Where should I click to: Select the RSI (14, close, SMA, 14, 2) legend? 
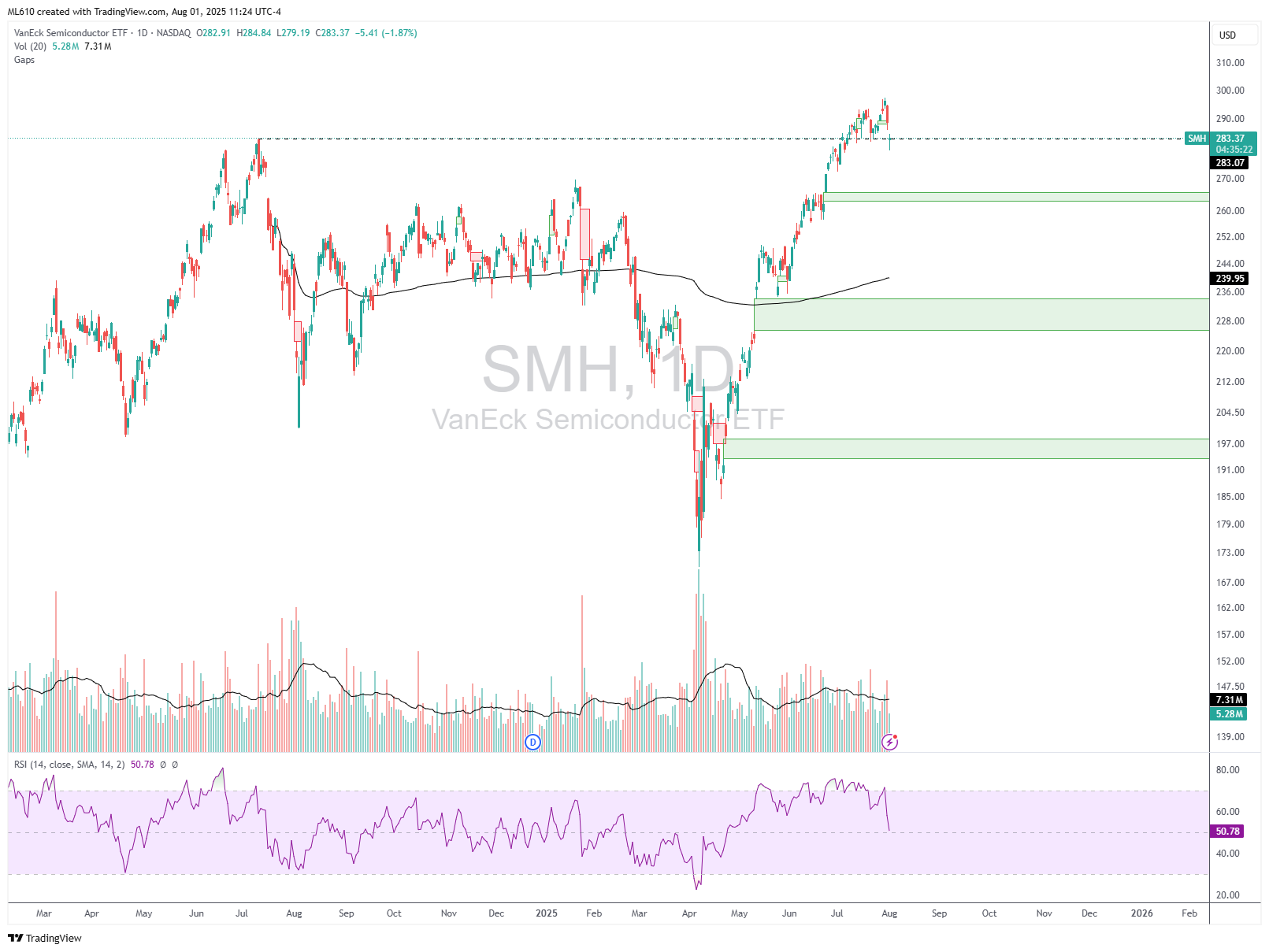pyautogui.click(x=69, y=765)
